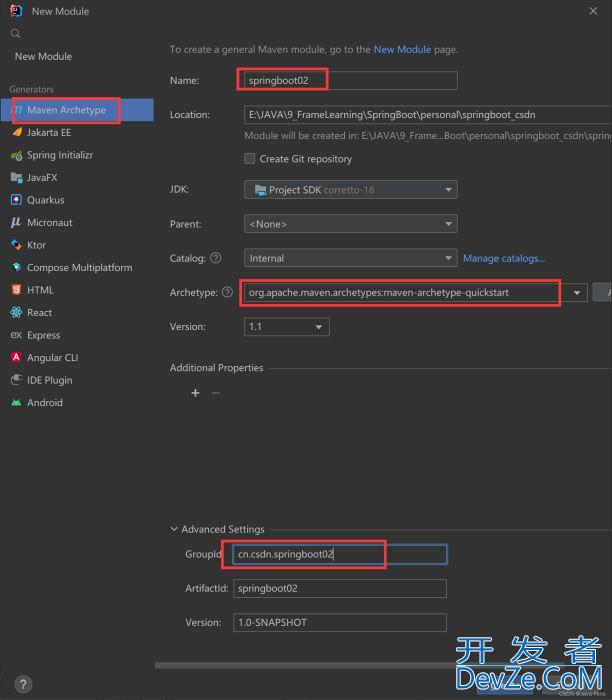Image resolution: width=612 pixels, height=700 pixels.
Task: Click the JavaFX folder icon
Action: click(x=17, y=177)
